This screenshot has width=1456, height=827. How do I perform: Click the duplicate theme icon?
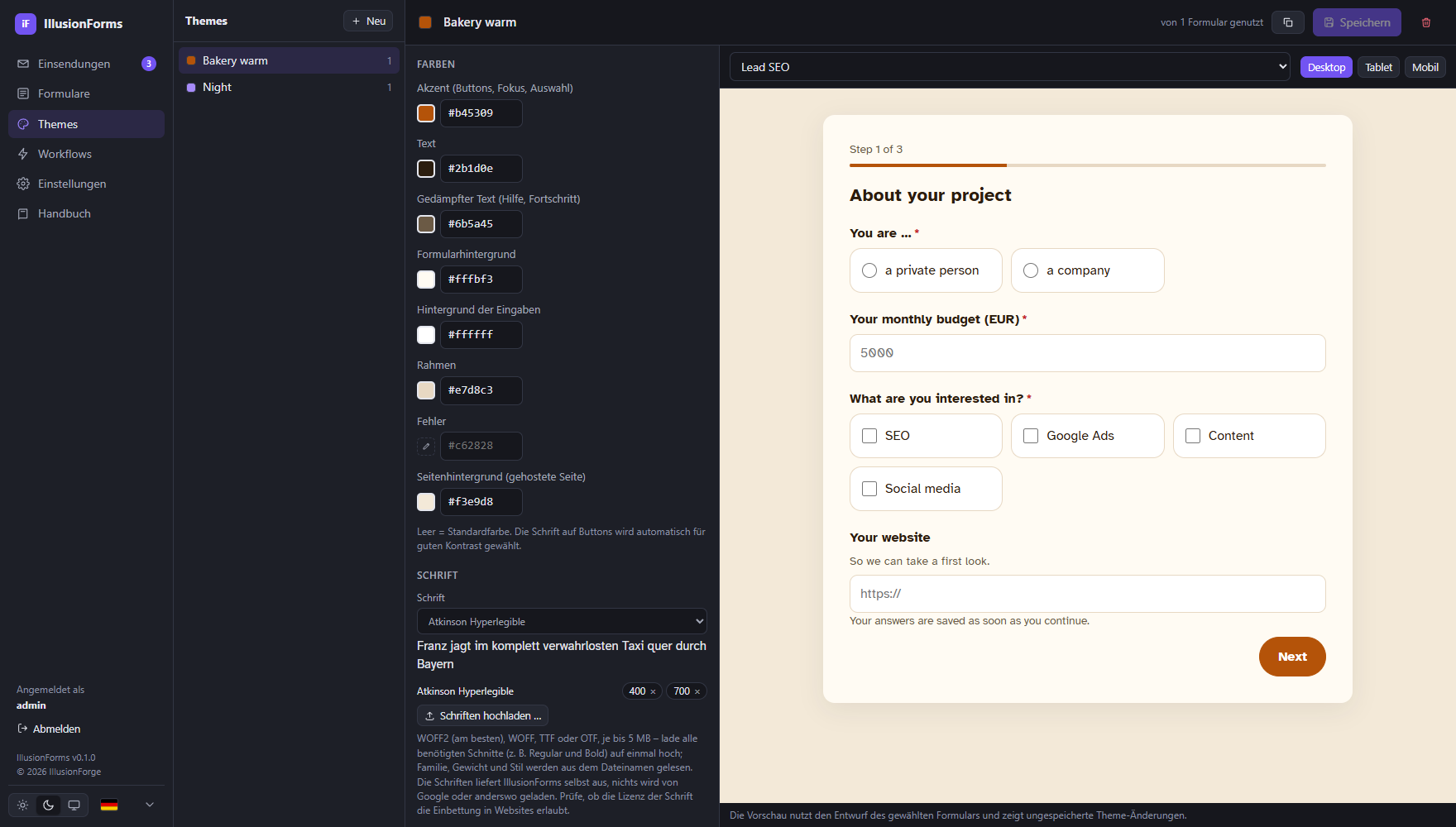tap(1288, 22)
